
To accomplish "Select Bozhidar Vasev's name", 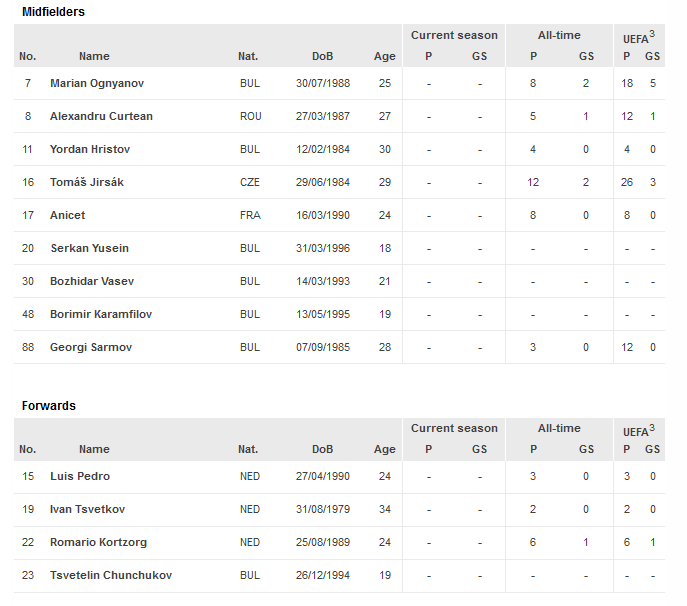I will pyautogui.click(x=92, y=281).
